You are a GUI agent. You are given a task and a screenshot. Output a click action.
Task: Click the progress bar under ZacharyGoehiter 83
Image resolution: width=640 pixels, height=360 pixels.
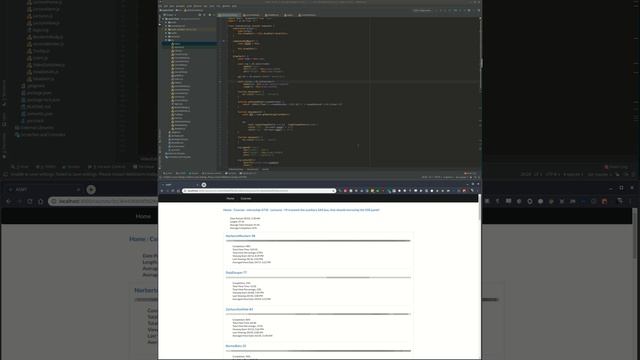click(318, 314)
